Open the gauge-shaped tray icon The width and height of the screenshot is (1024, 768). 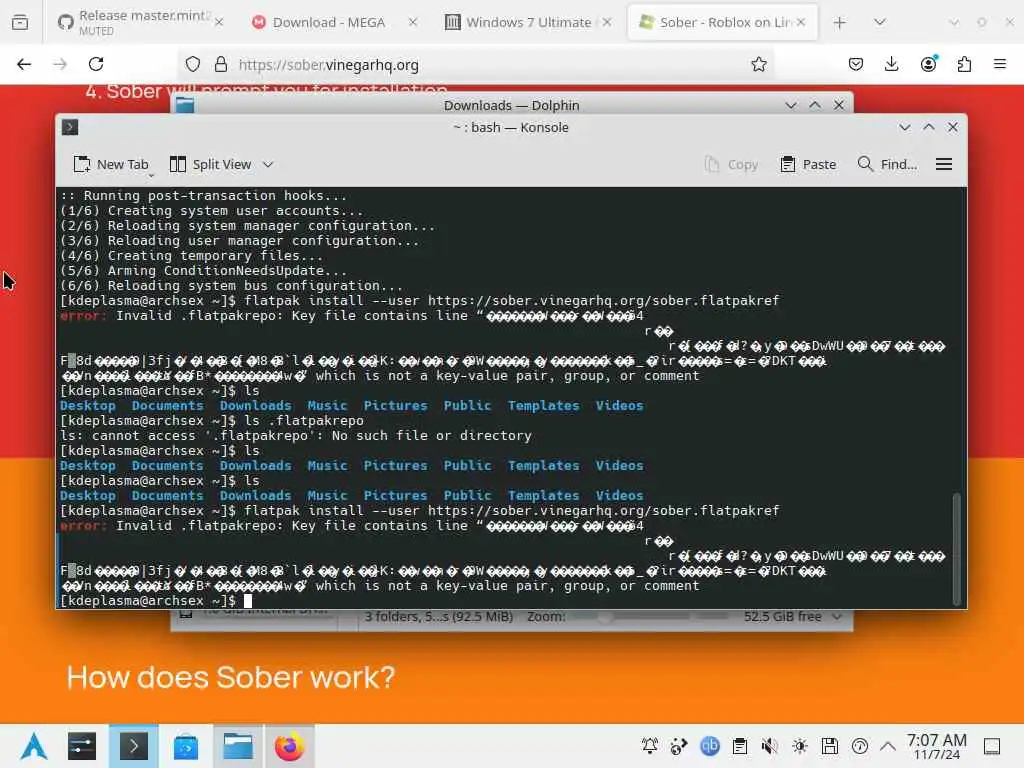pos(860,746)
